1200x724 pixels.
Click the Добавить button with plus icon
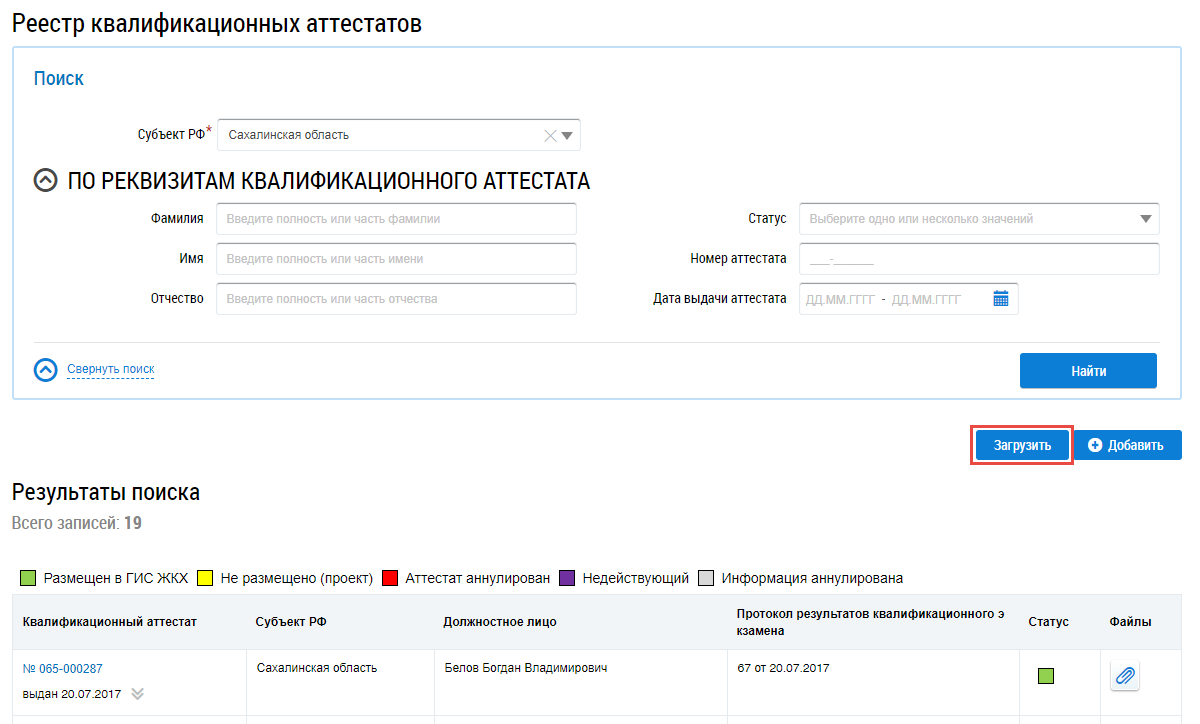click(x=1127, y=446)
